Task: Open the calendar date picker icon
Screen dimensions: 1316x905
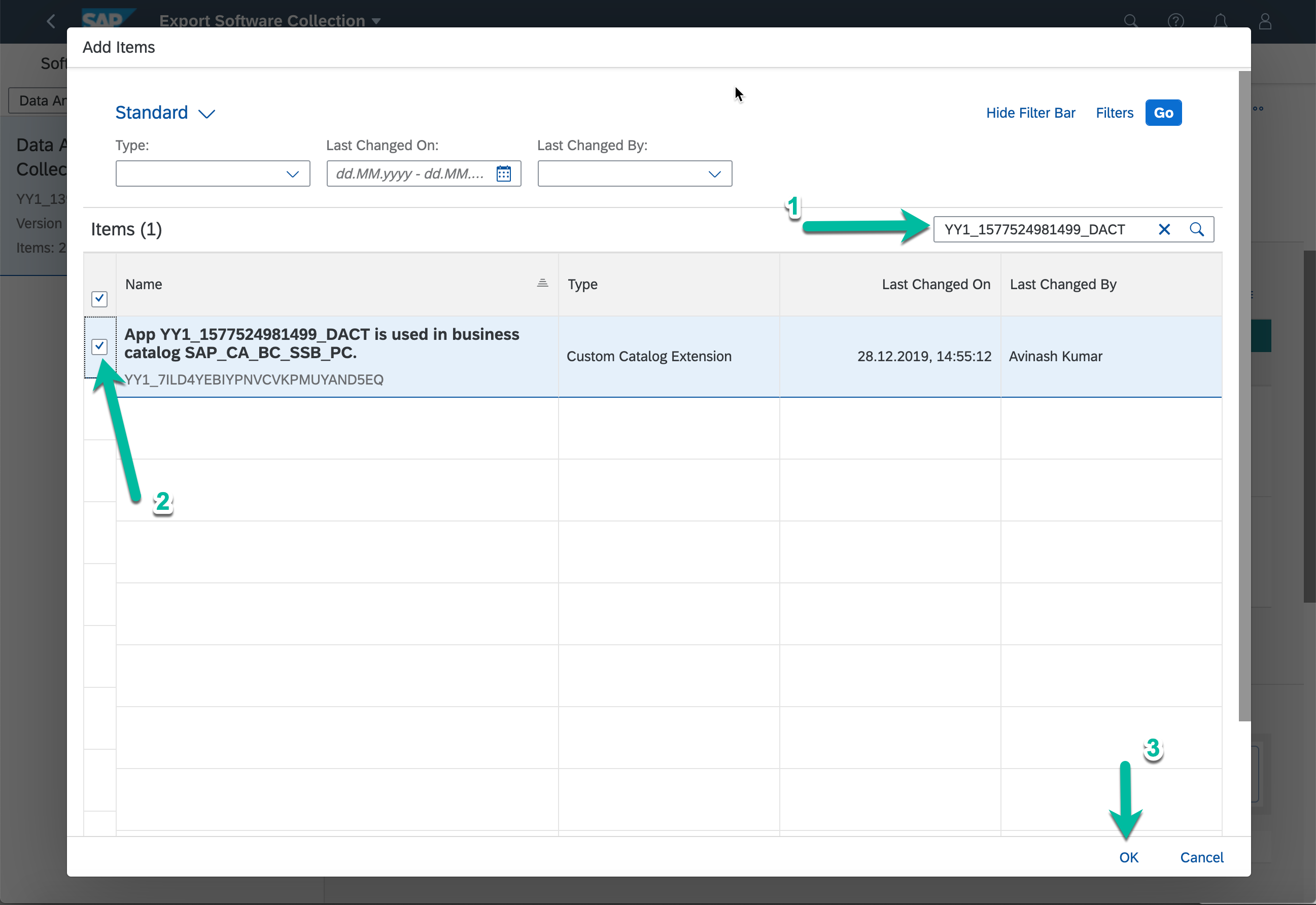Action: click(503, 173)
